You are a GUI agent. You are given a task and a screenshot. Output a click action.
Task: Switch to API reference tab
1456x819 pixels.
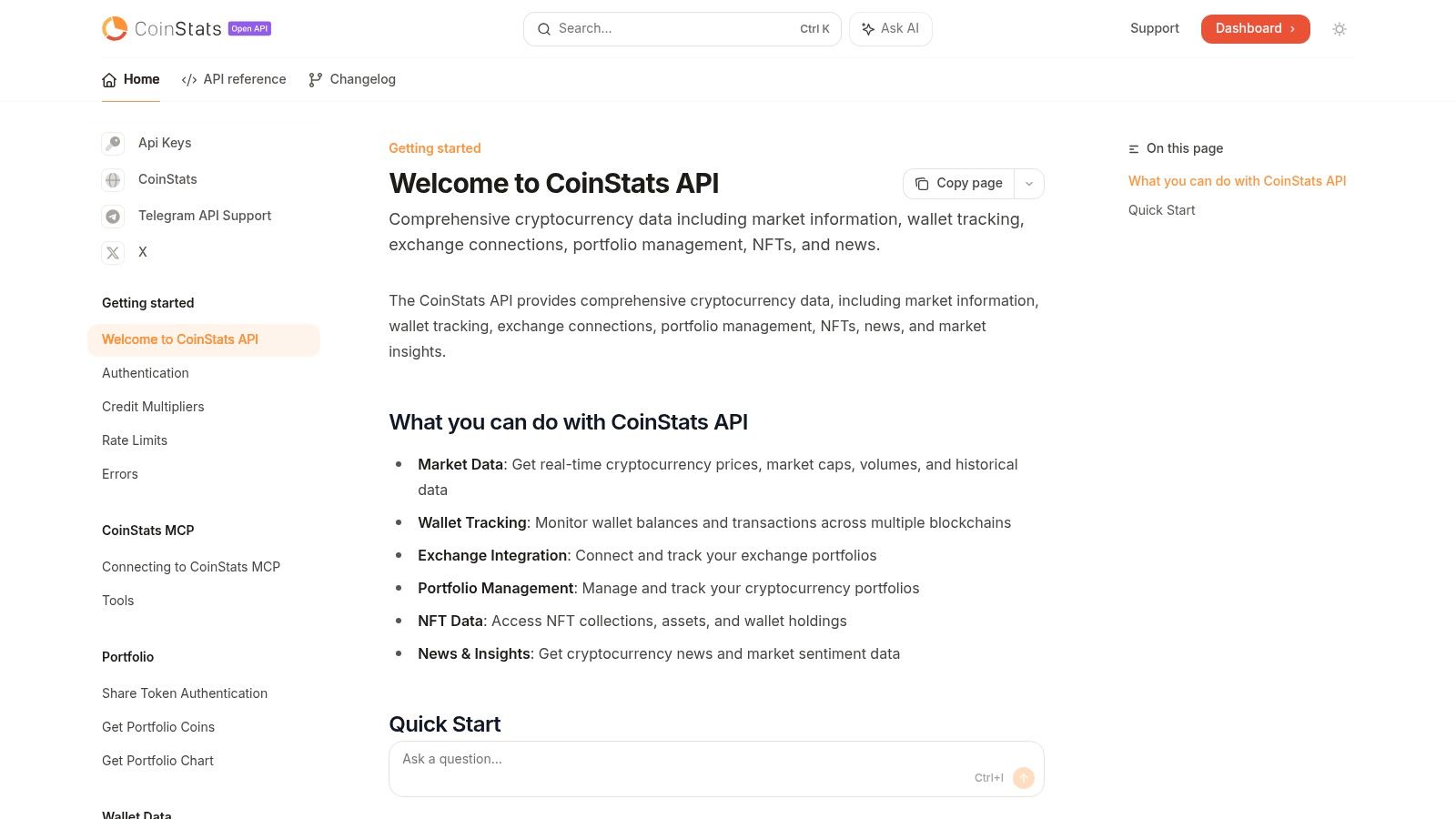(234, 80)
